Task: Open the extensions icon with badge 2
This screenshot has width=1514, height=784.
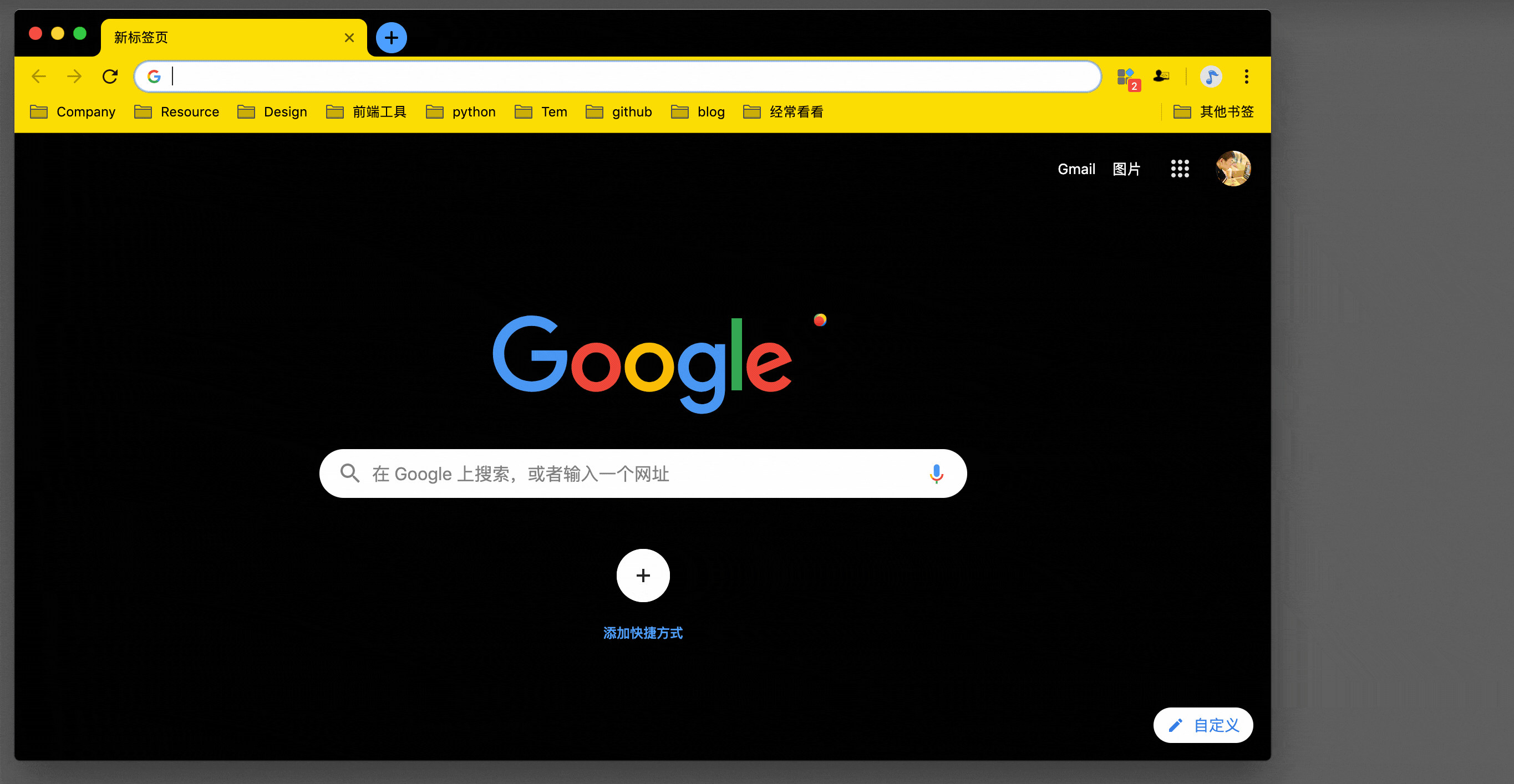Action: [x=1127, y=77]
